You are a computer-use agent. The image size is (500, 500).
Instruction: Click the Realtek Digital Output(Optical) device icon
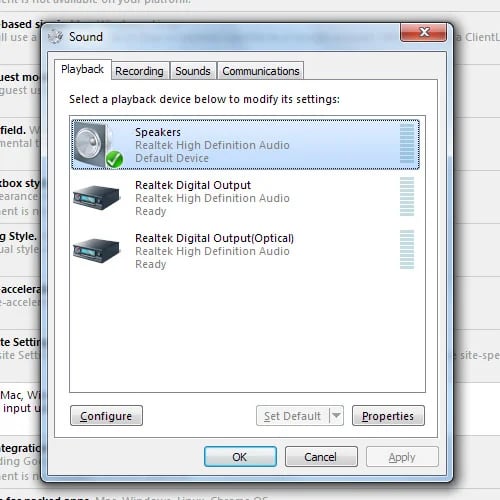click(x=96, y=250)
